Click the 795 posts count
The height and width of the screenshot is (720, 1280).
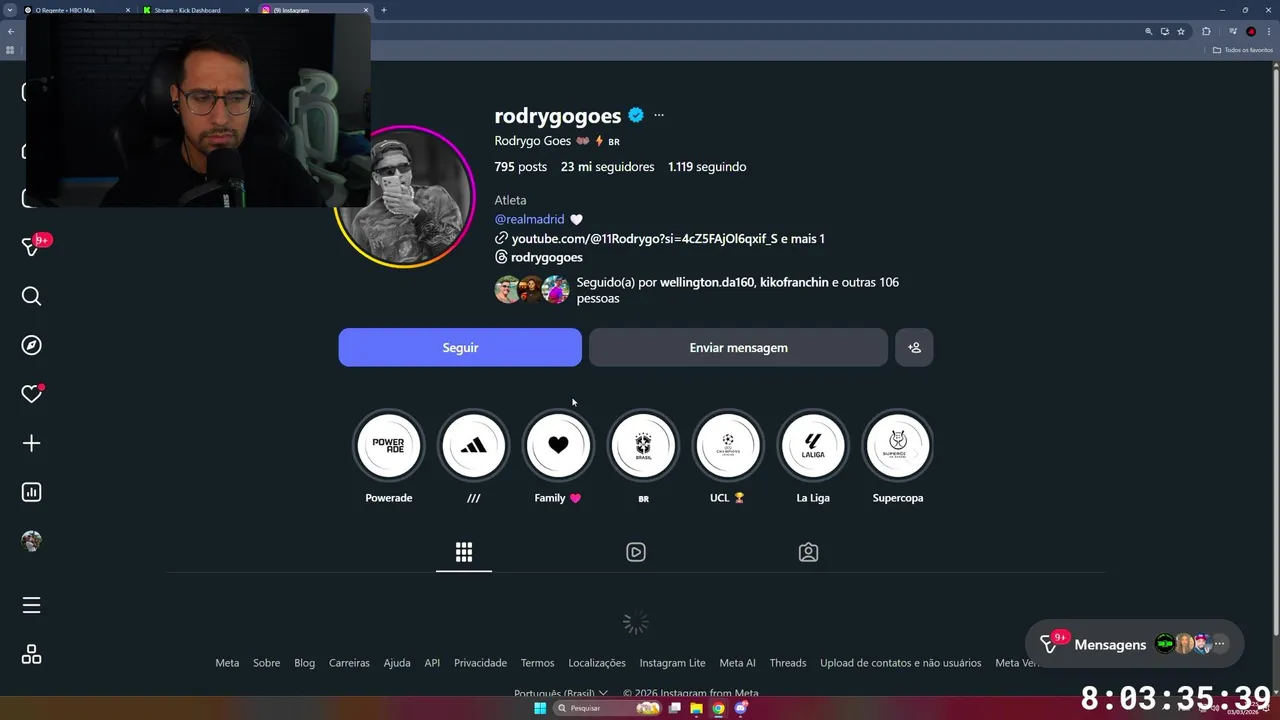click(520, 167)
